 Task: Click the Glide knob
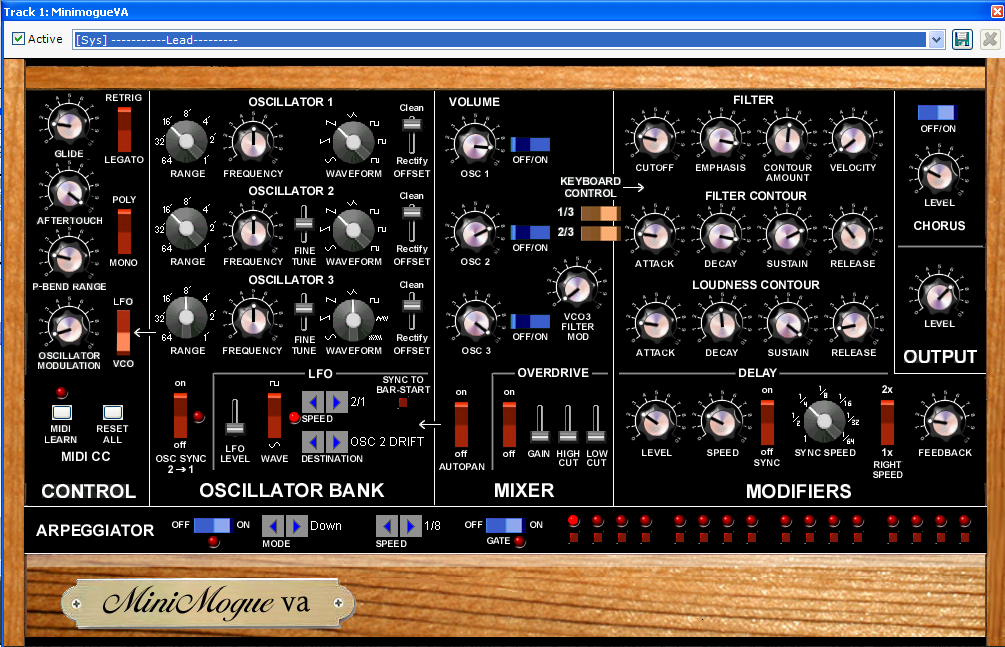[x=69, y=124]
